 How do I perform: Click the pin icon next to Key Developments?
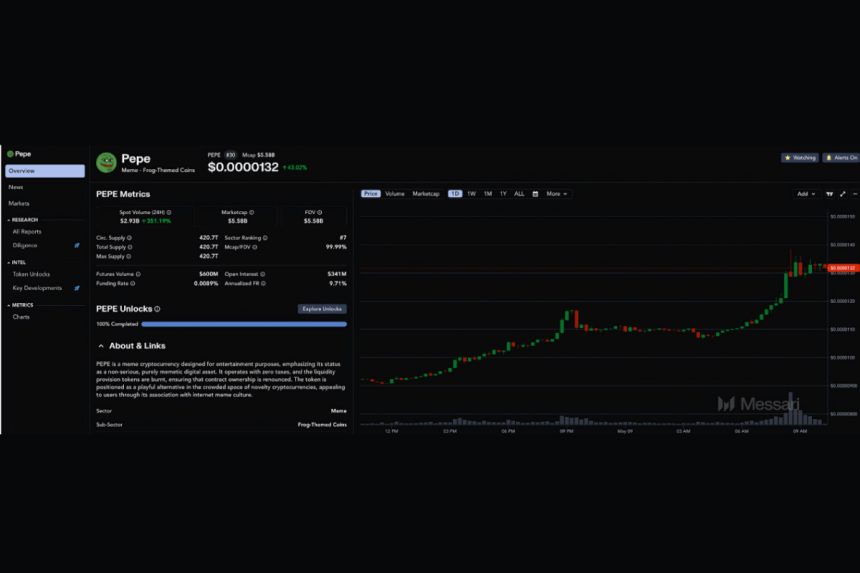(x=77, y=288)
